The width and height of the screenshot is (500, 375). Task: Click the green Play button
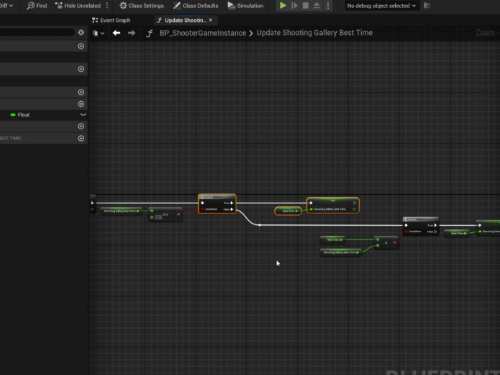click(x=283, y=5)
